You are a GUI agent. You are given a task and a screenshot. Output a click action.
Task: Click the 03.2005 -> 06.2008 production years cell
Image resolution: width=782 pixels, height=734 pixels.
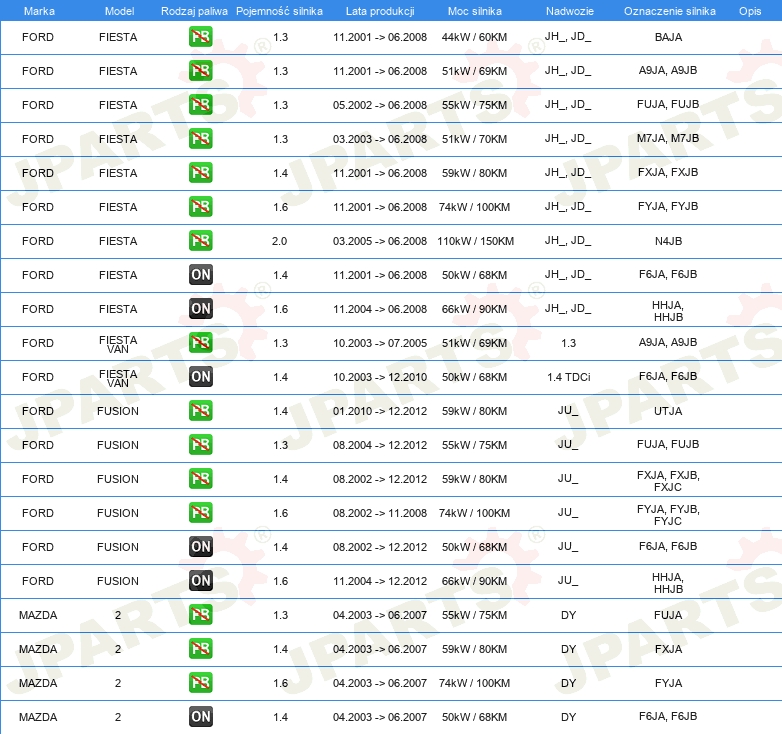point(380,241)
